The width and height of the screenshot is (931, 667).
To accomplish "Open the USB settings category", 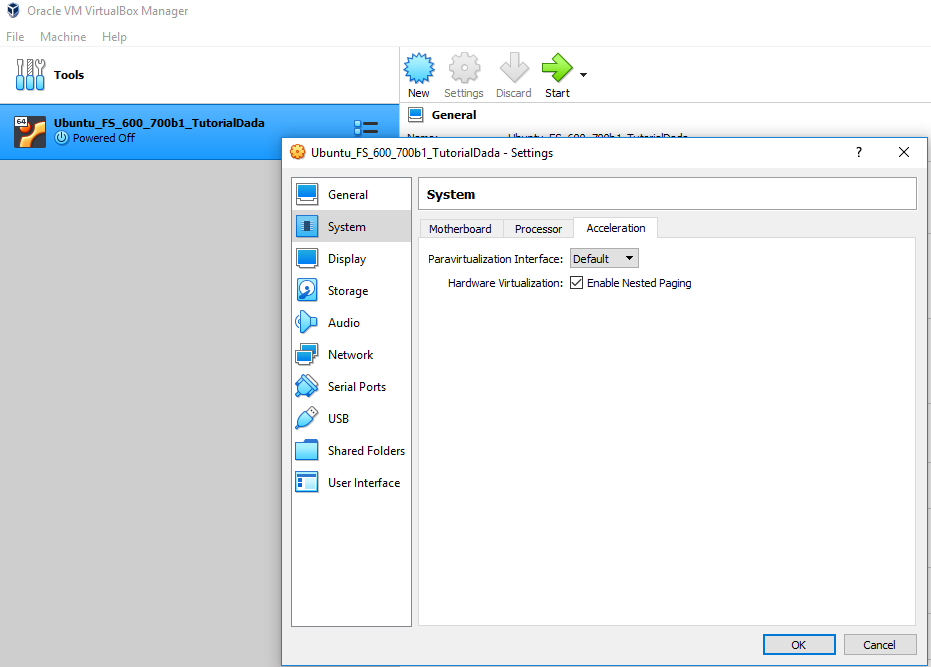I will click(338, 419).
